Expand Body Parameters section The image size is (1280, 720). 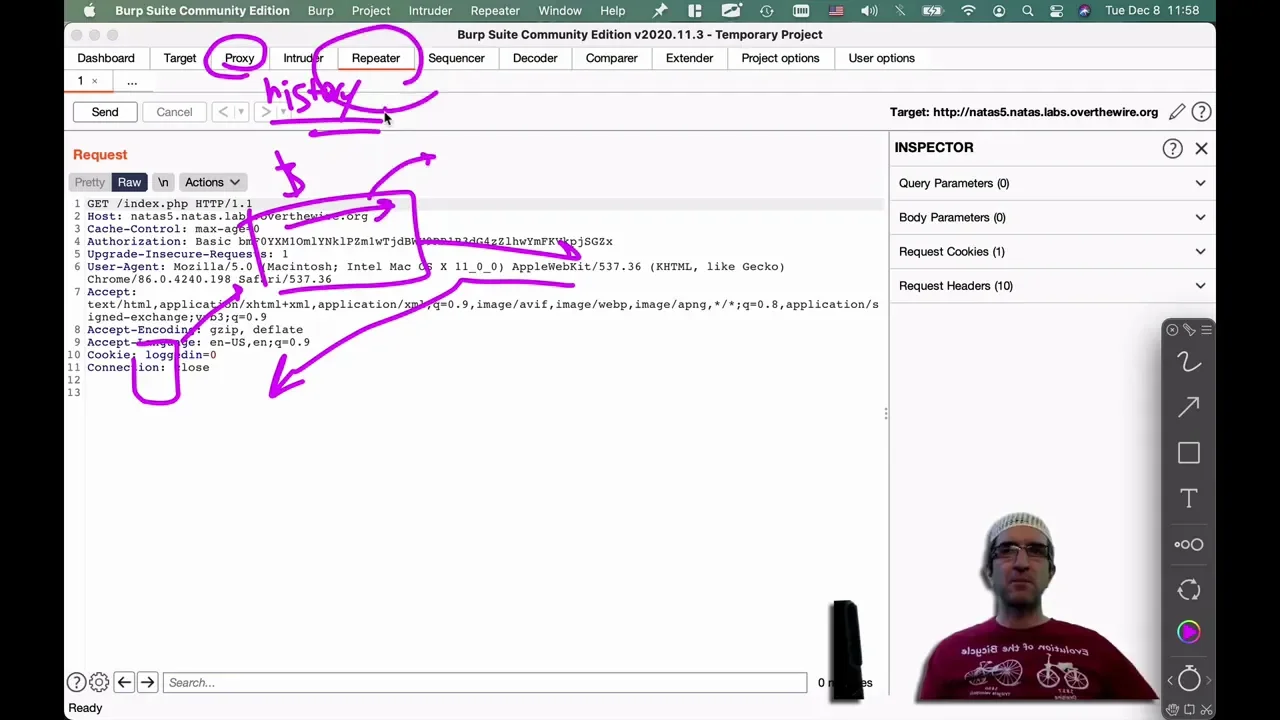1052,217
